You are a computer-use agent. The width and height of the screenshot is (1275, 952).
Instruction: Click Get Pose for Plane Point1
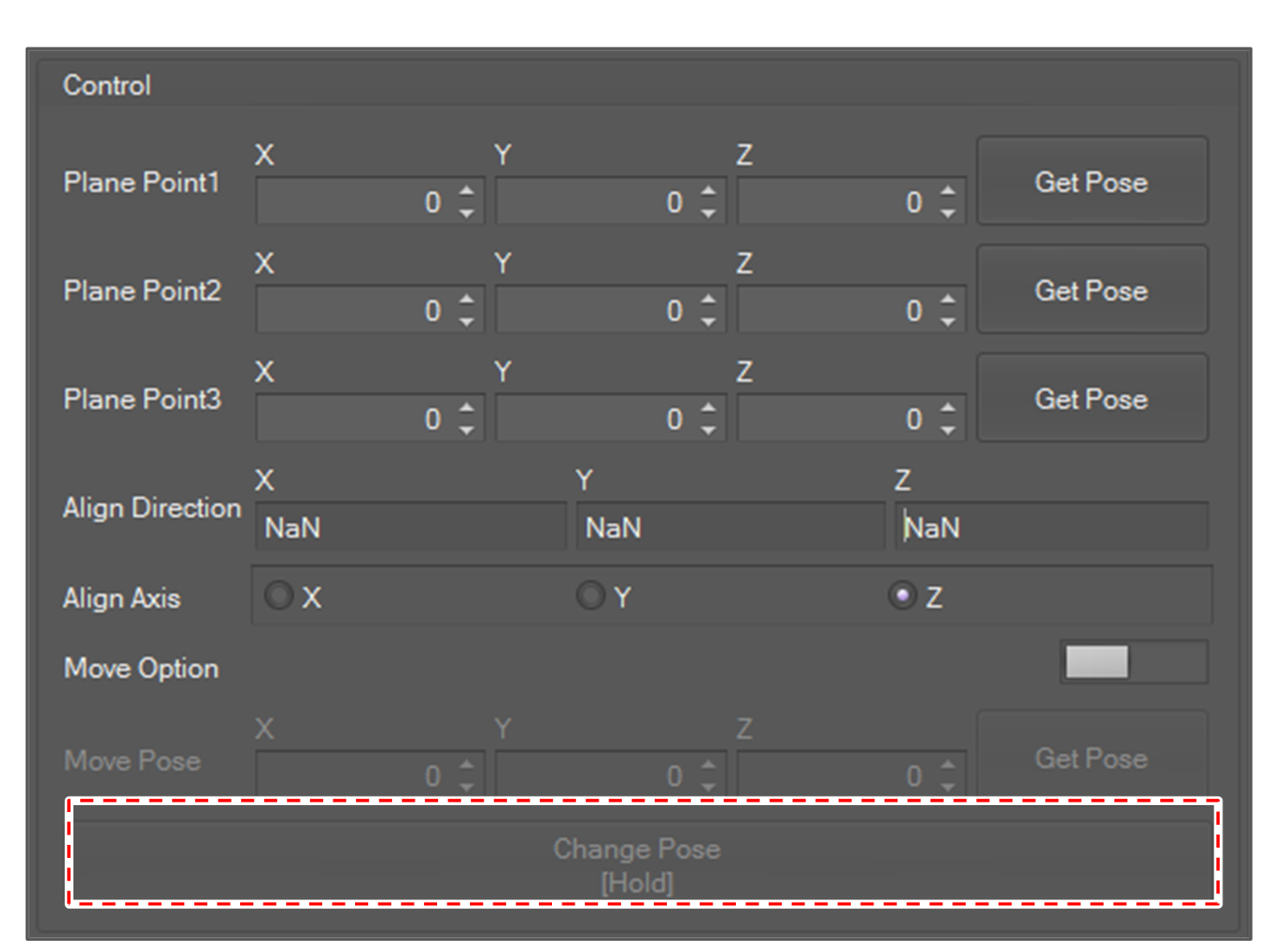(1091, 181)
